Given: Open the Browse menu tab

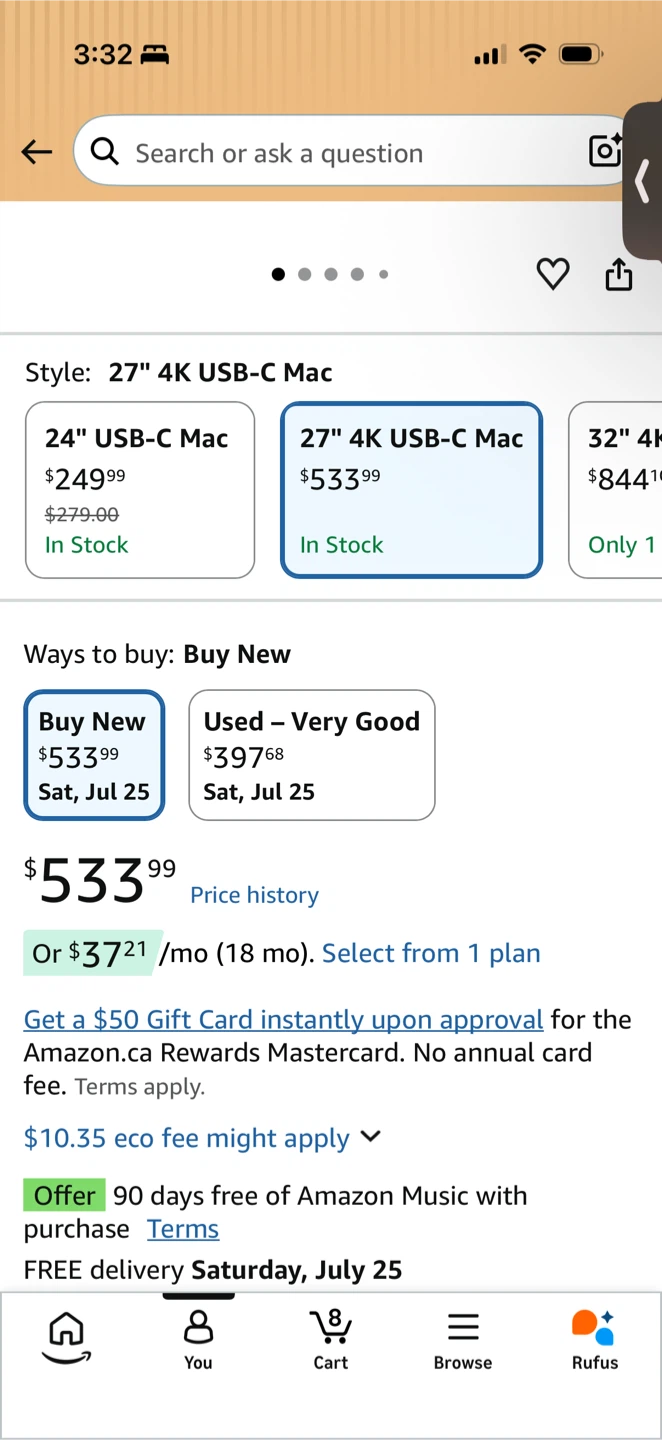Looking at the screenshot, I should click(462, 1339).
